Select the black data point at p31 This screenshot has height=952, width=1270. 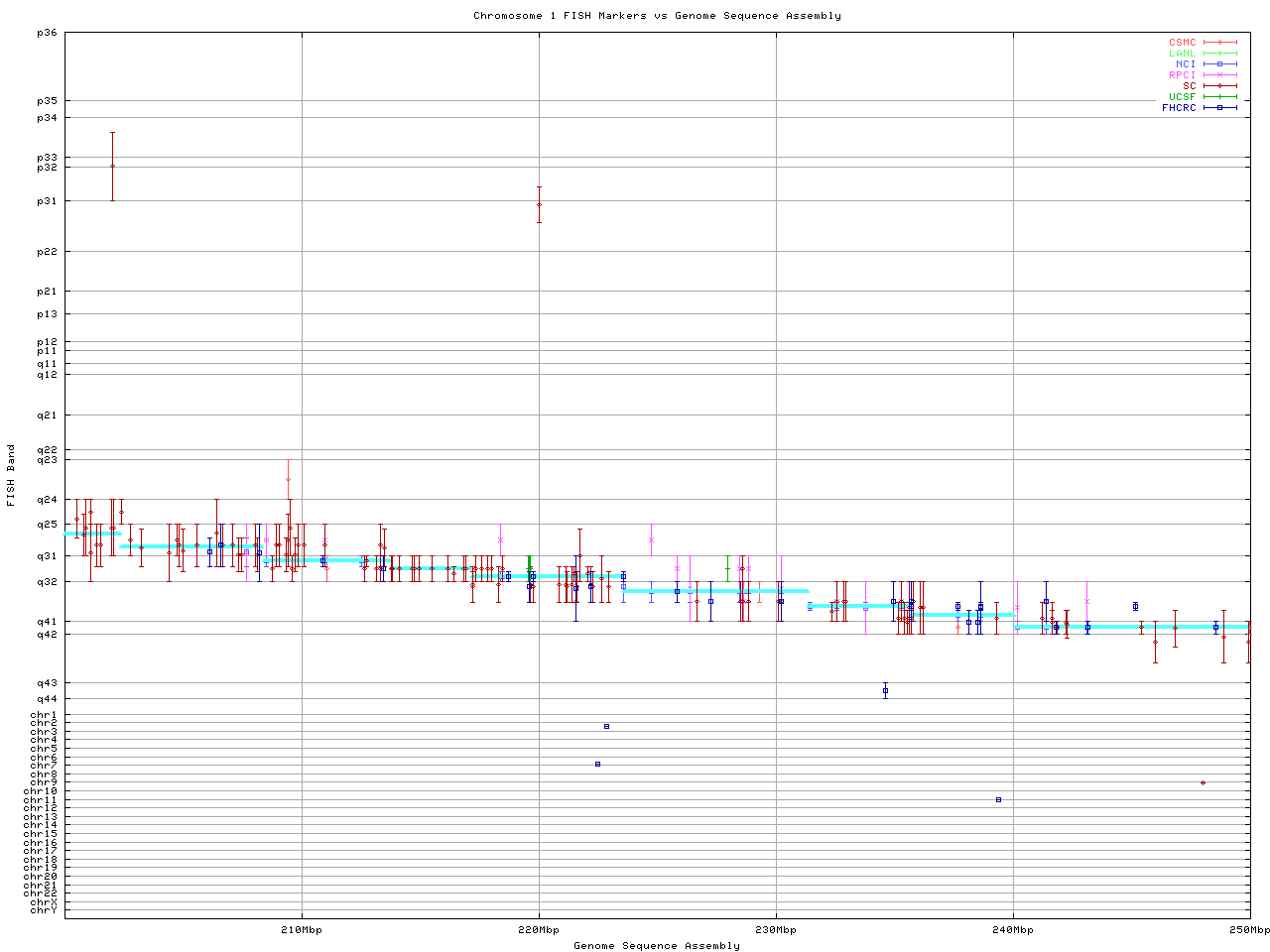coord(539,205)
